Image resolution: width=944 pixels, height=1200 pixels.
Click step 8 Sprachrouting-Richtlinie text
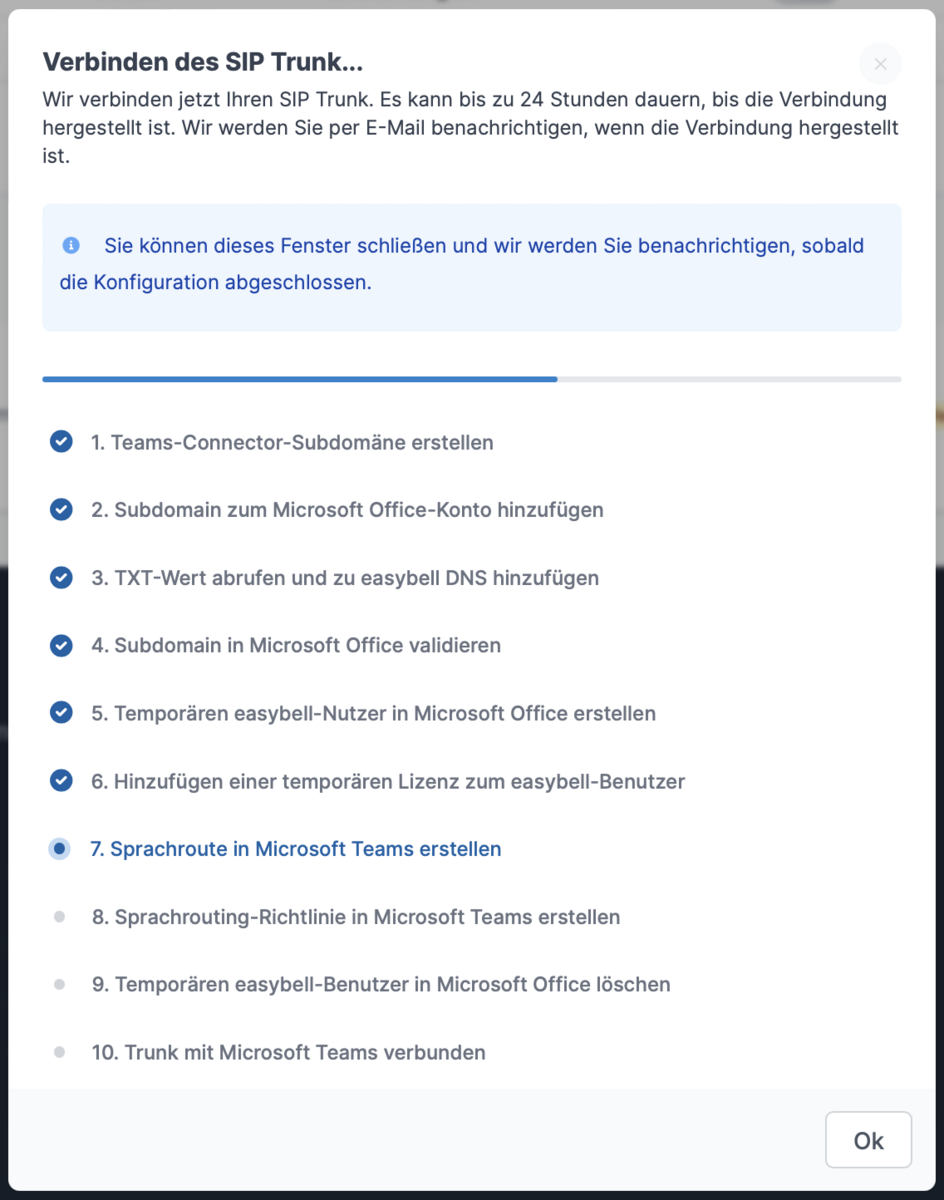(x=356, y=917)
